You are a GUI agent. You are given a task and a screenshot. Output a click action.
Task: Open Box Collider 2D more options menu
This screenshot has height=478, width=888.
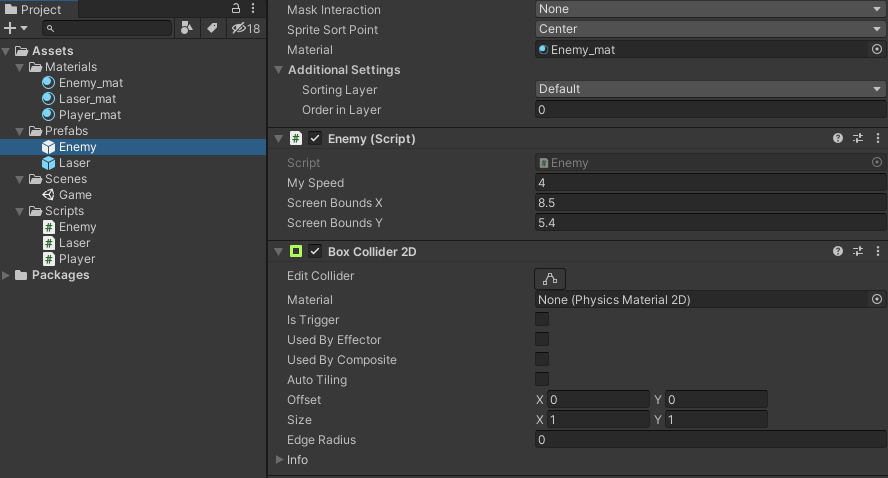(x=877, y=252)
